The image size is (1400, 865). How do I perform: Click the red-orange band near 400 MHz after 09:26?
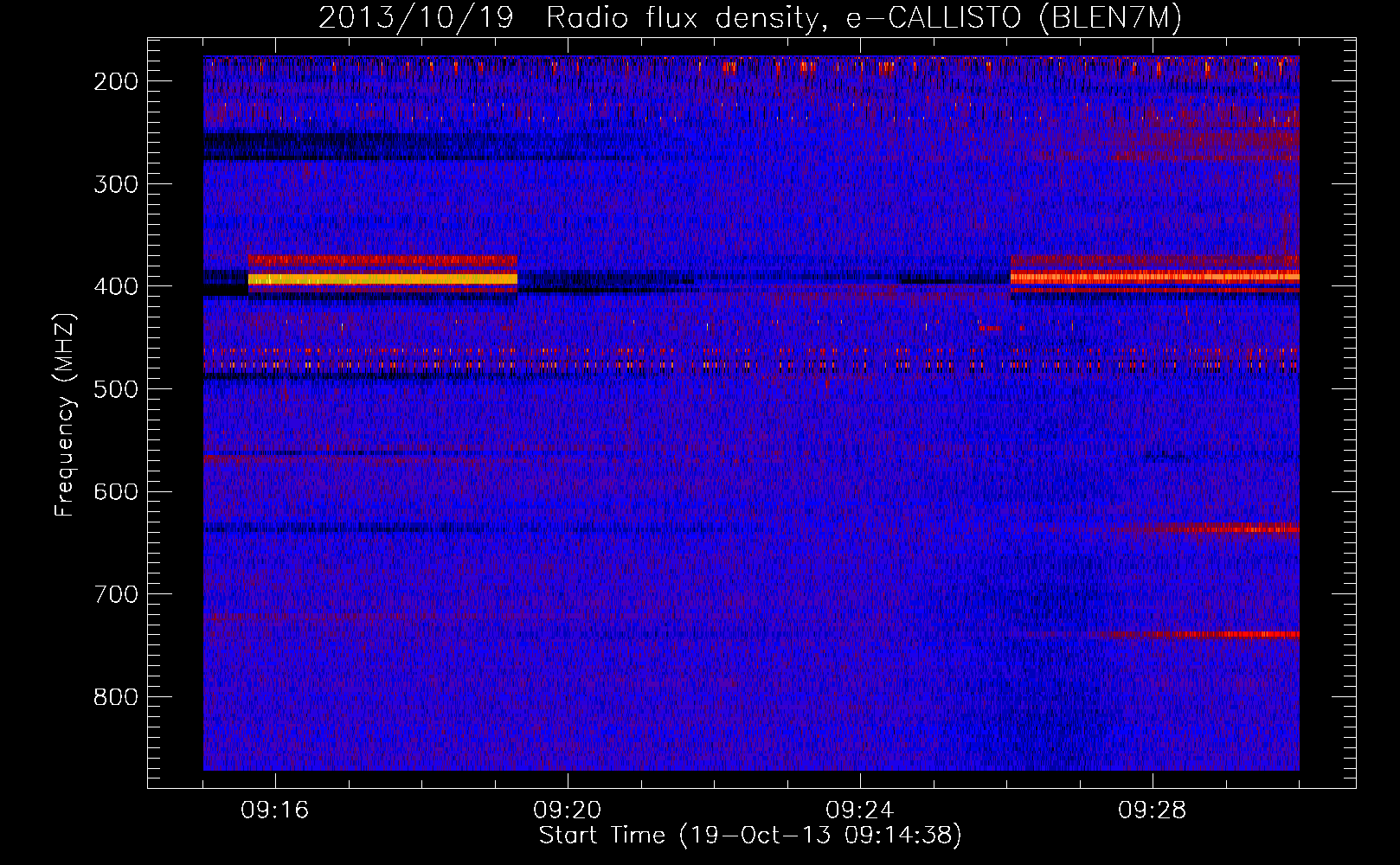click(x=1155, y=277)
